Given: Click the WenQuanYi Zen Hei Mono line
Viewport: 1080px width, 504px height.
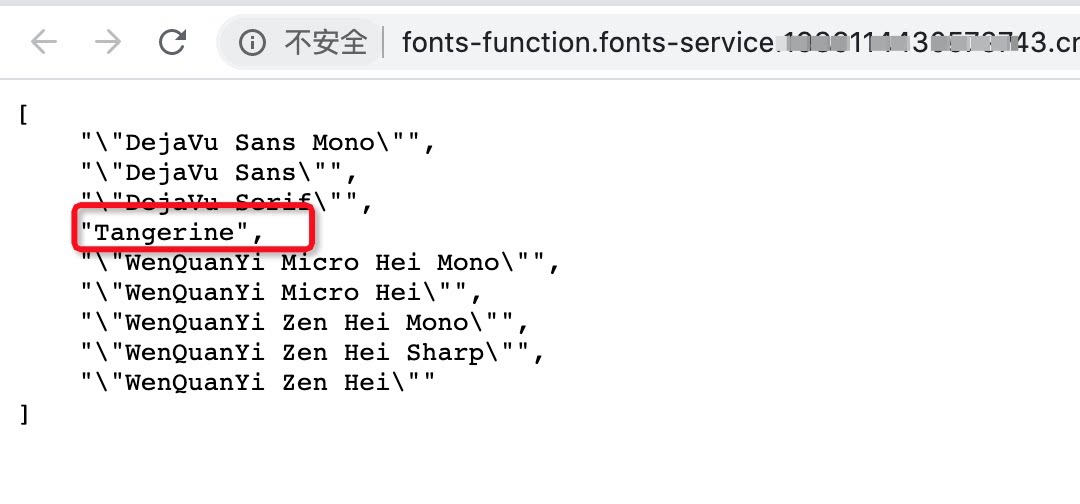Looking at the screenshot, I should pyautogui.click(x=305, y=323).
